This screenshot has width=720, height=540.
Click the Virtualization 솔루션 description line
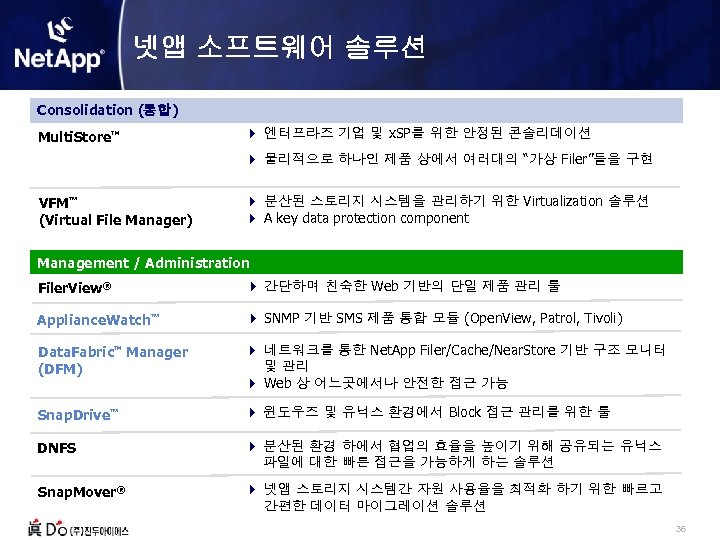click(456, 201)
